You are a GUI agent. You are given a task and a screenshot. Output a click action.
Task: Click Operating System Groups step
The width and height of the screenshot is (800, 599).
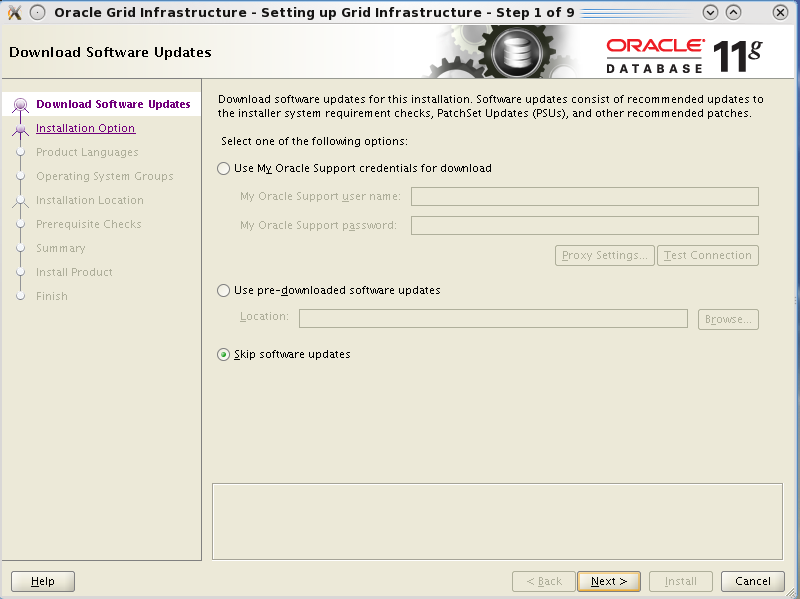pyautogui.click(x=105, y=176)
